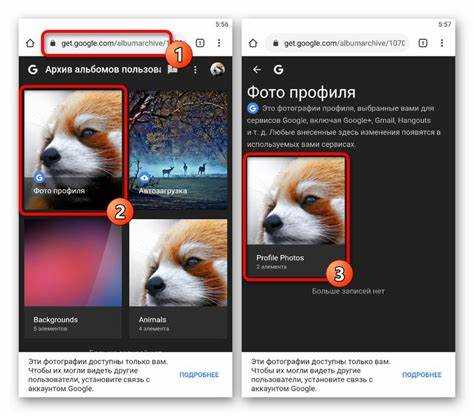The height and width of the screenshot is (416, 474).
Task: Tap the home icon in right phone browser
Action: 253,43
